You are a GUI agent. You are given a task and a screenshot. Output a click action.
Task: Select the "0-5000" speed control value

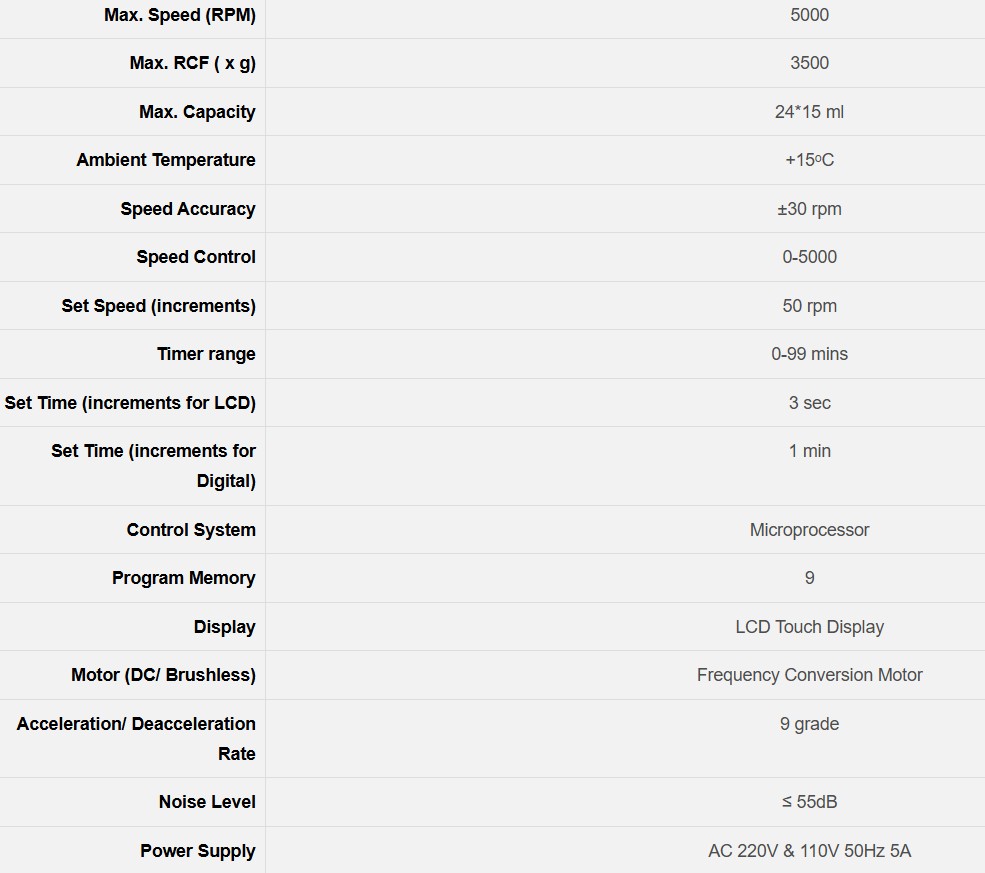[x=809, y=257]
